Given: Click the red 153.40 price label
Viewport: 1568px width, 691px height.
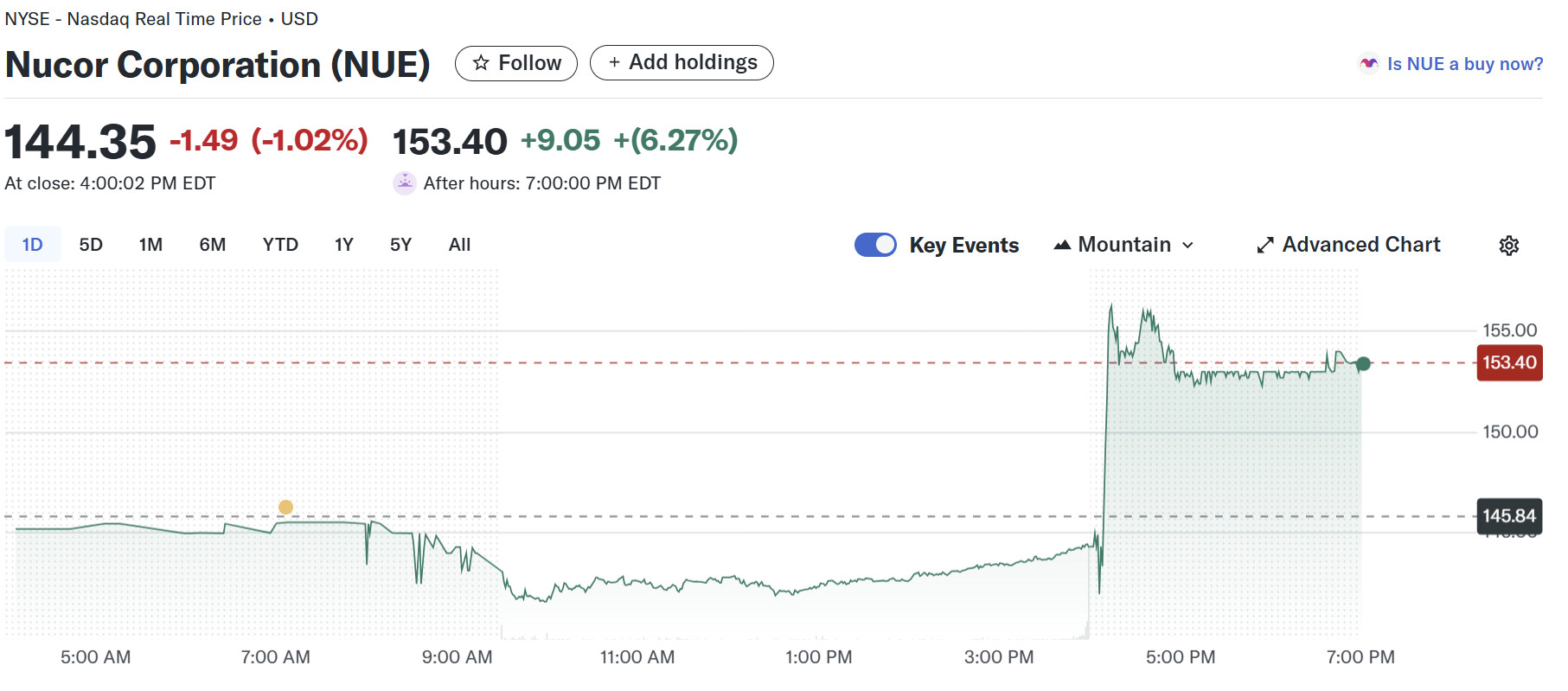Looking at the screenshot, I should (x=1509, y=362).
